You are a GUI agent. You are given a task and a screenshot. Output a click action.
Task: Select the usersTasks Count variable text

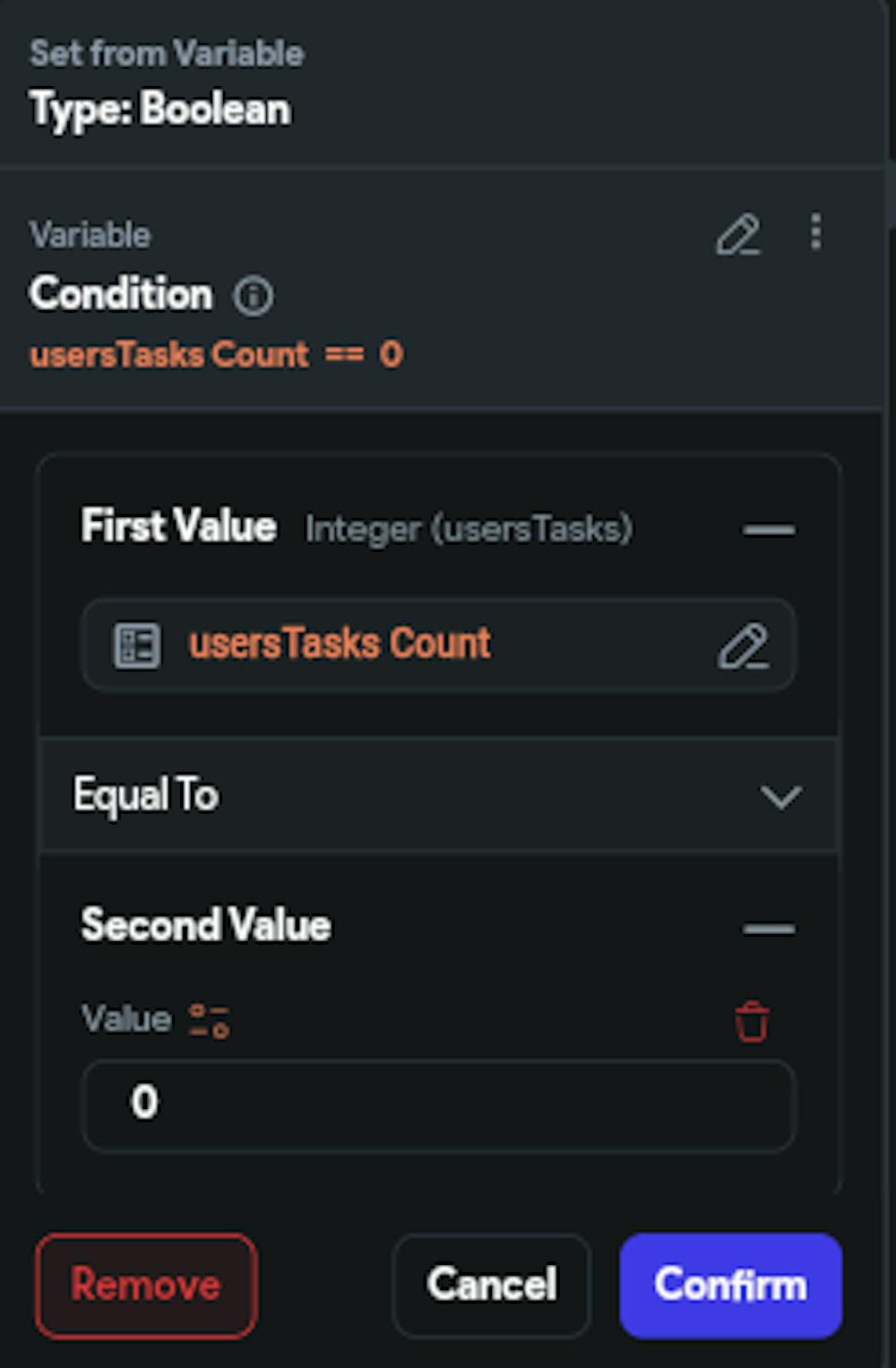click(x=340, y=645)
